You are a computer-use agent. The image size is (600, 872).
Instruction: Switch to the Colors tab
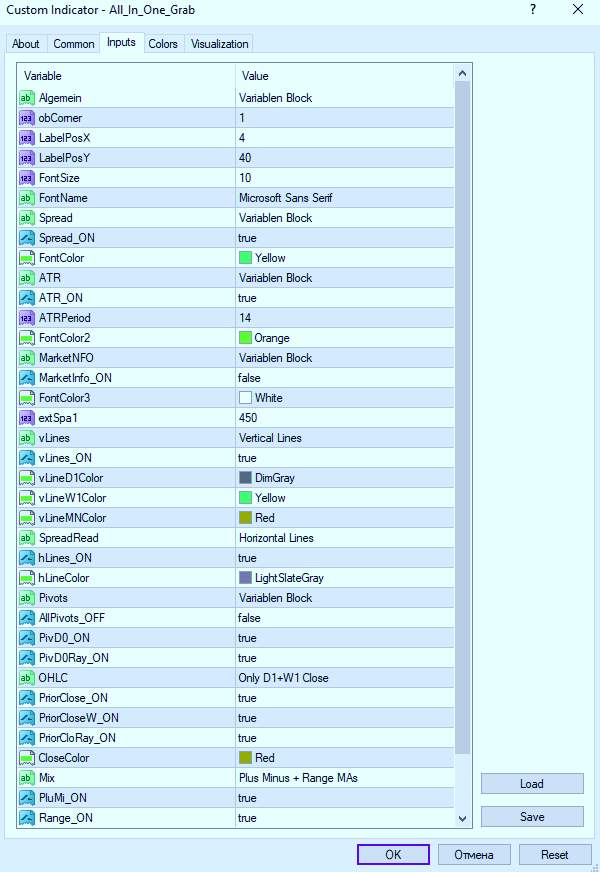163,44
